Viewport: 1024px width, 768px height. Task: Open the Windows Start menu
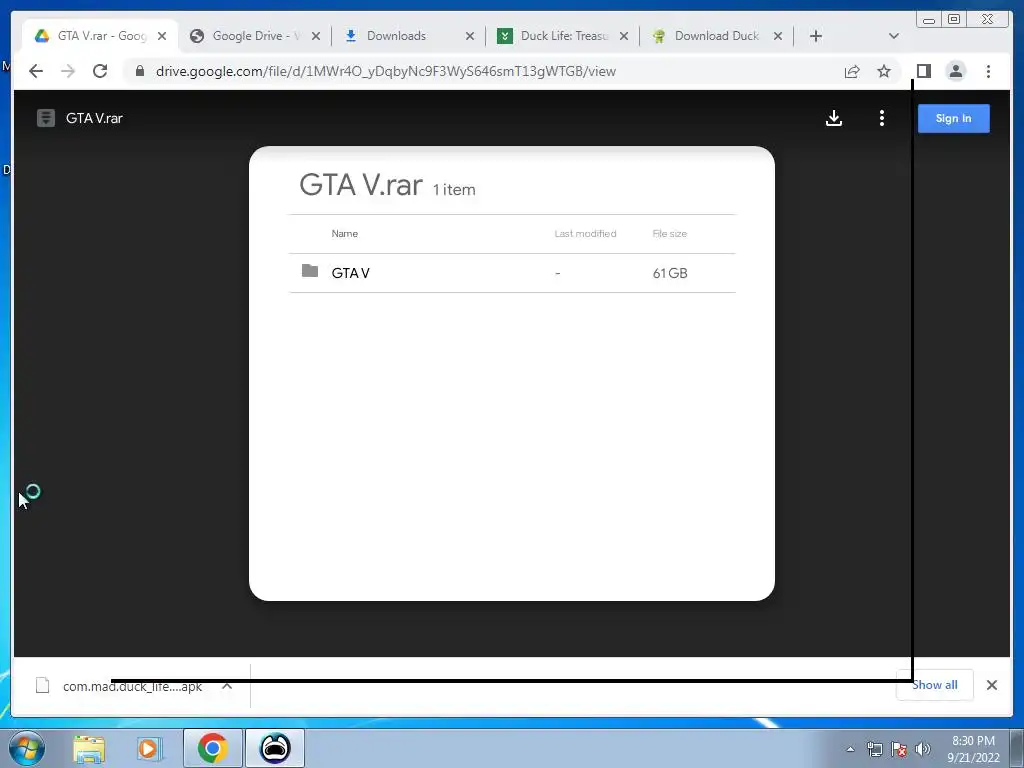click(27, 748)
